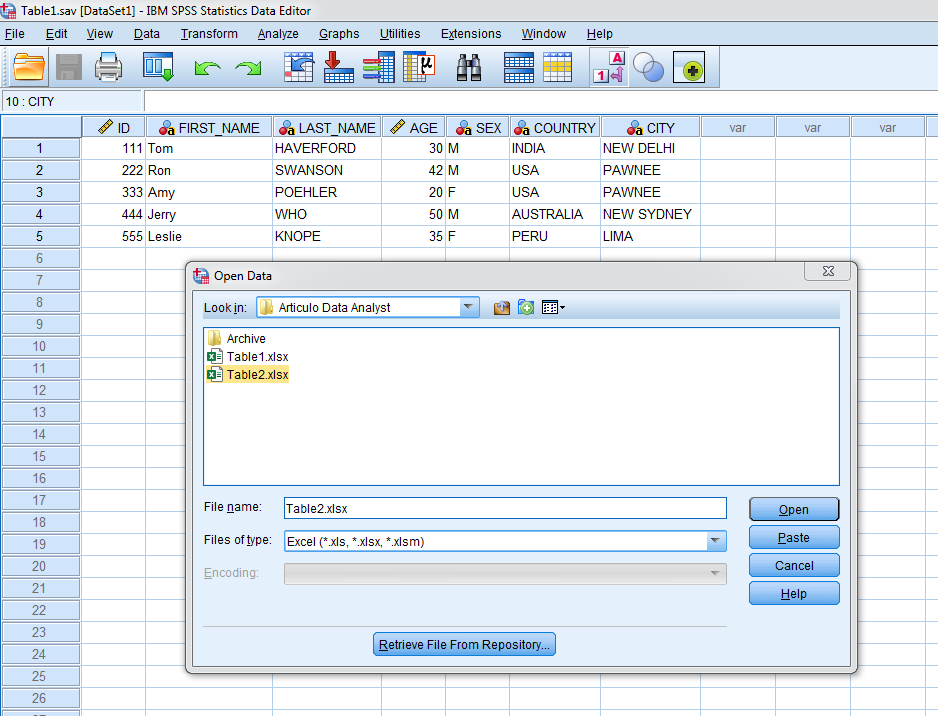
Task: Click the Go to variable toolbar icon
Action: (339, 67)
